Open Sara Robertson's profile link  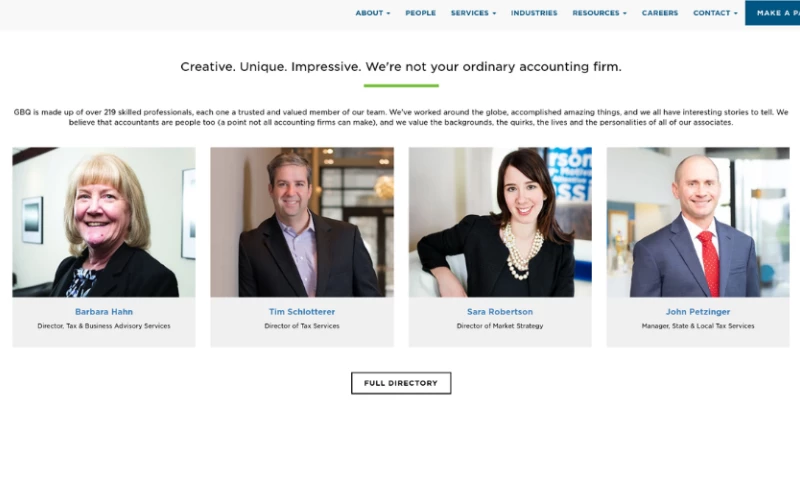pyautogui.click(x=500, y=312)
